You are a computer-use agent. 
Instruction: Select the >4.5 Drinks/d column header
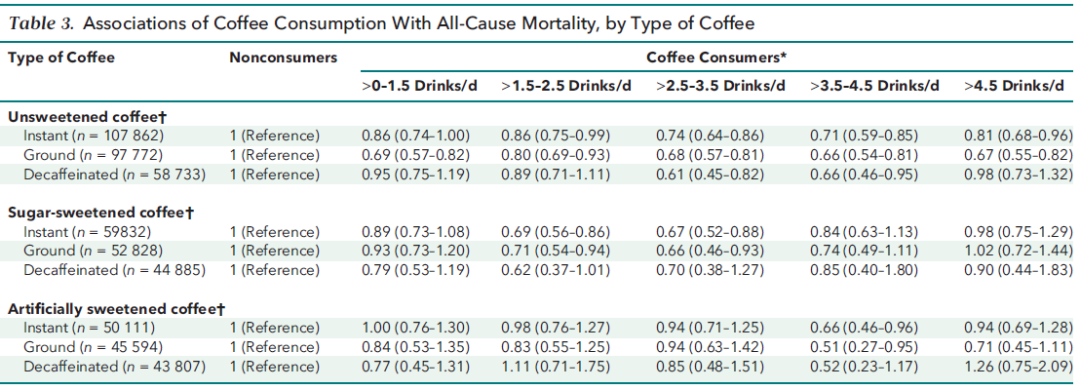pos(1015,86)
